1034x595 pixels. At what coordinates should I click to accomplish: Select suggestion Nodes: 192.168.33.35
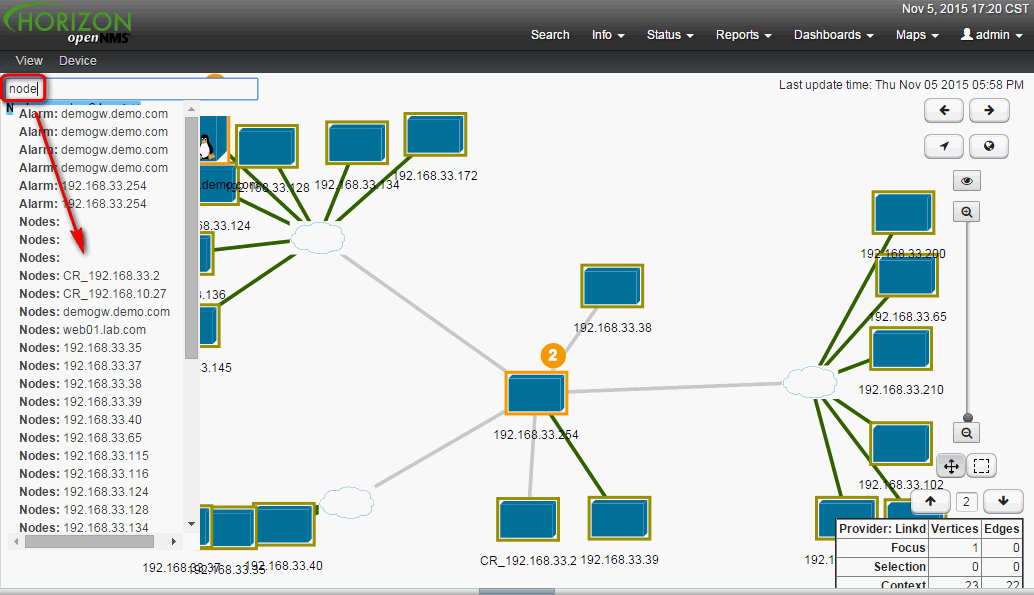[80, 348]
